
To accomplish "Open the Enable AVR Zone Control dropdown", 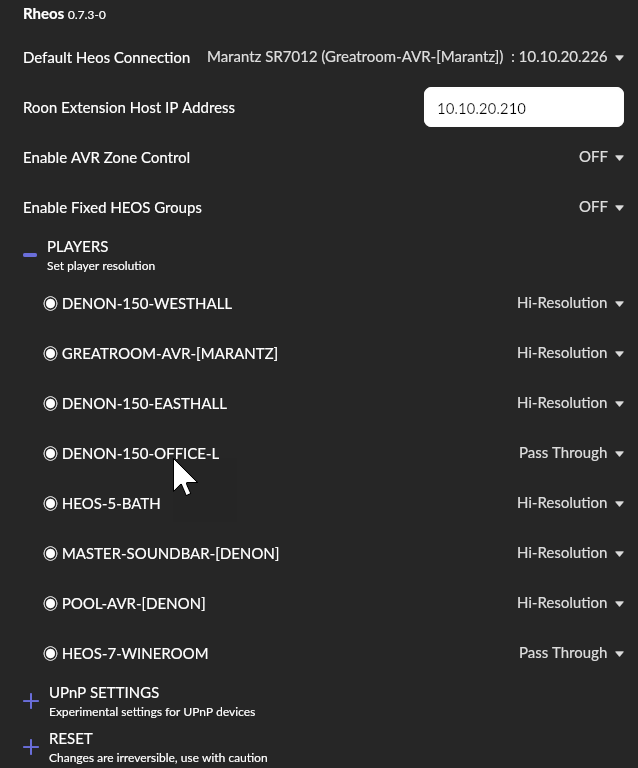I will coord(601,157).
